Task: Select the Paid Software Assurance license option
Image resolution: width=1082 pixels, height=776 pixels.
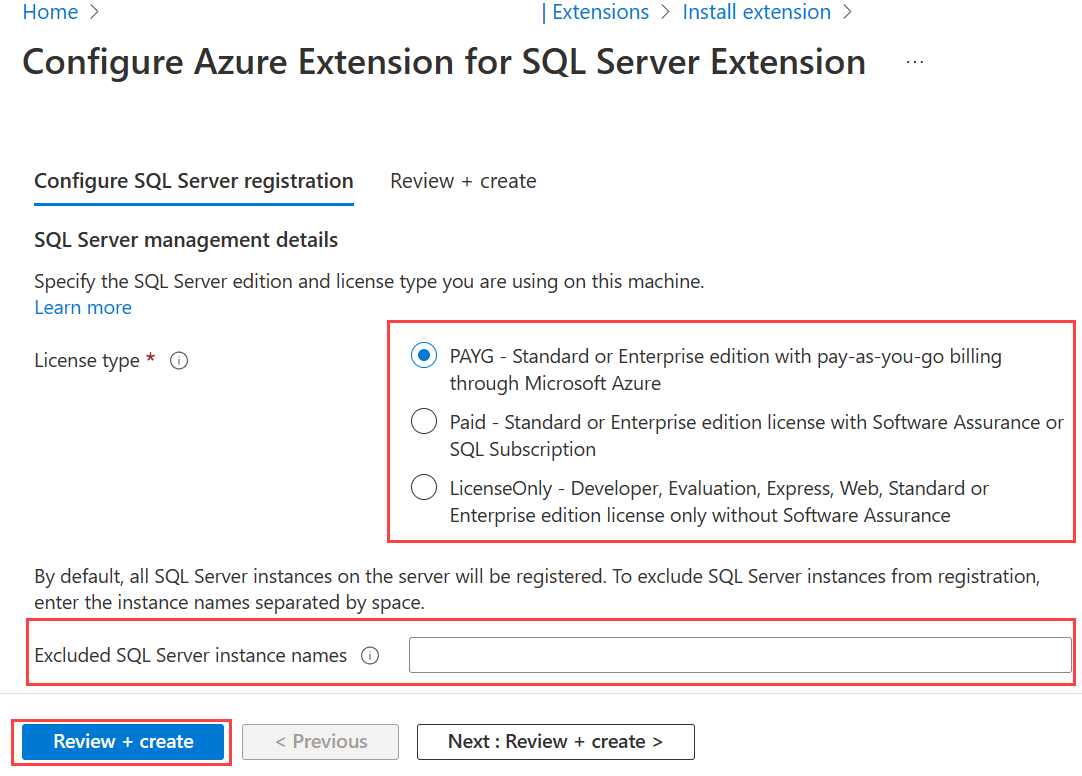Action: point(423,421)
